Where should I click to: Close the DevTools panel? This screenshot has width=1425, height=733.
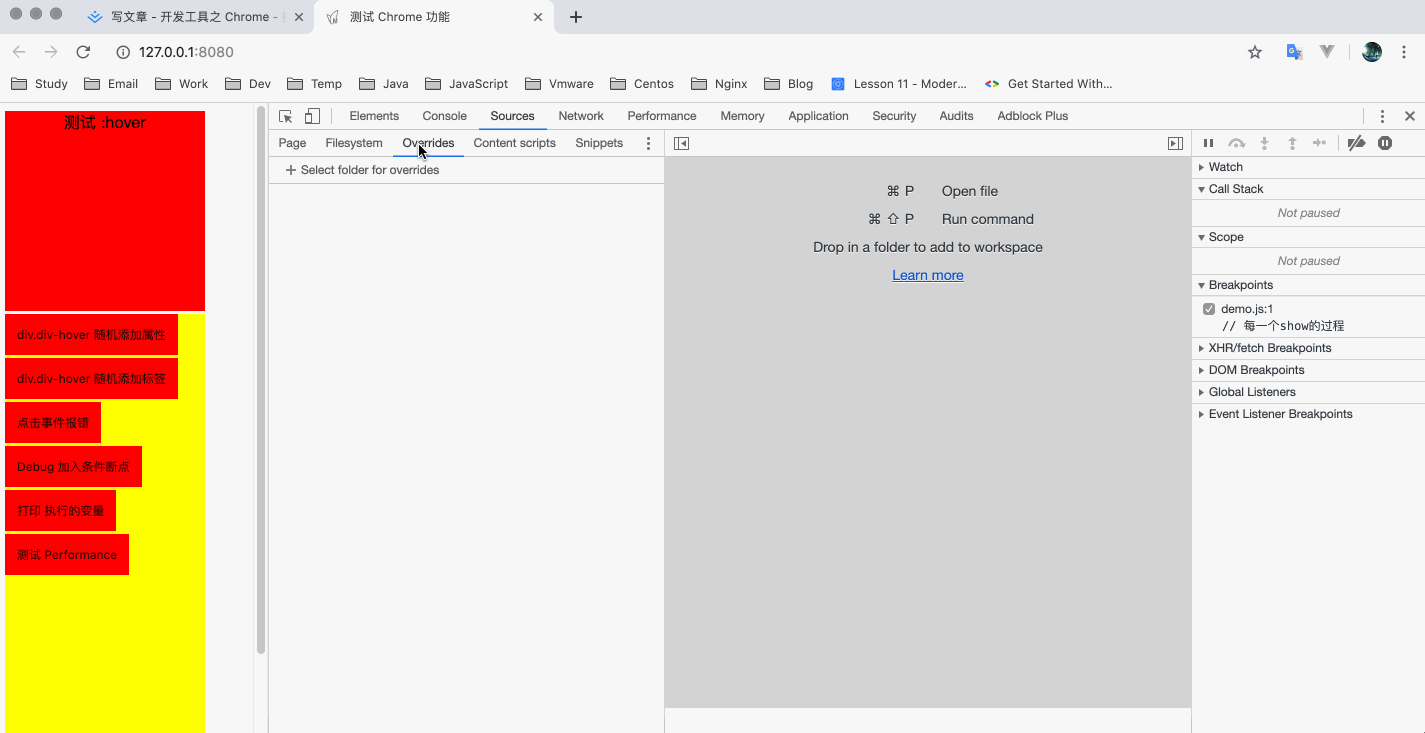click(x=1410, y=116)
